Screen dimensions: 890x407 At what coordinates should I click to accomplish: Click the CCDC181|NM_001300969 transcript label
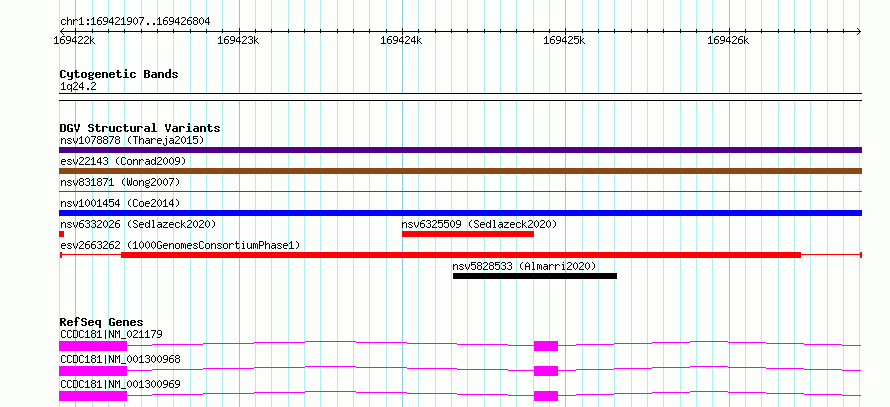pos(120,384)
